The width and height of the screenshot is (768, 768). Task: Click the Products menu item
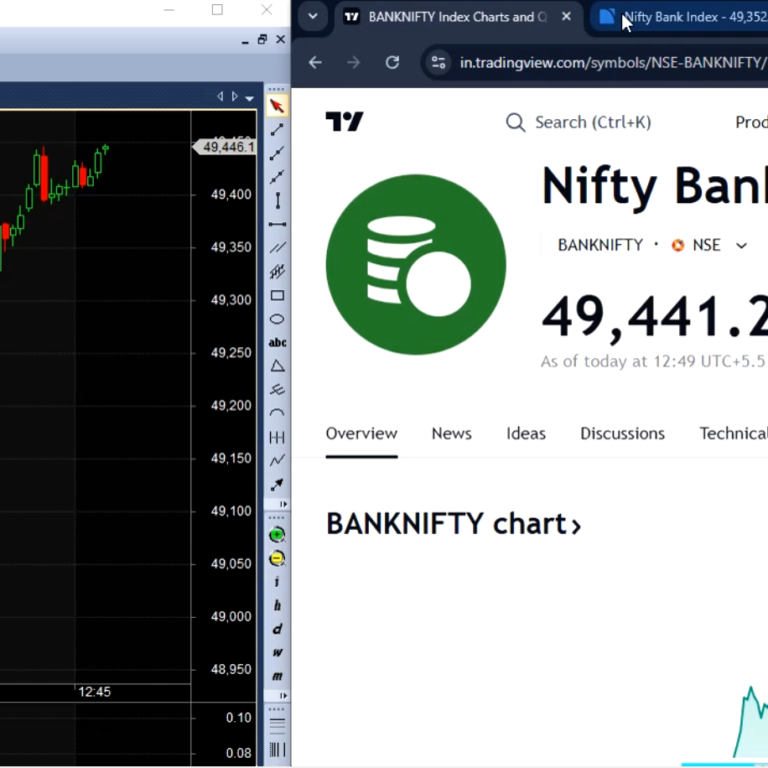751,122
